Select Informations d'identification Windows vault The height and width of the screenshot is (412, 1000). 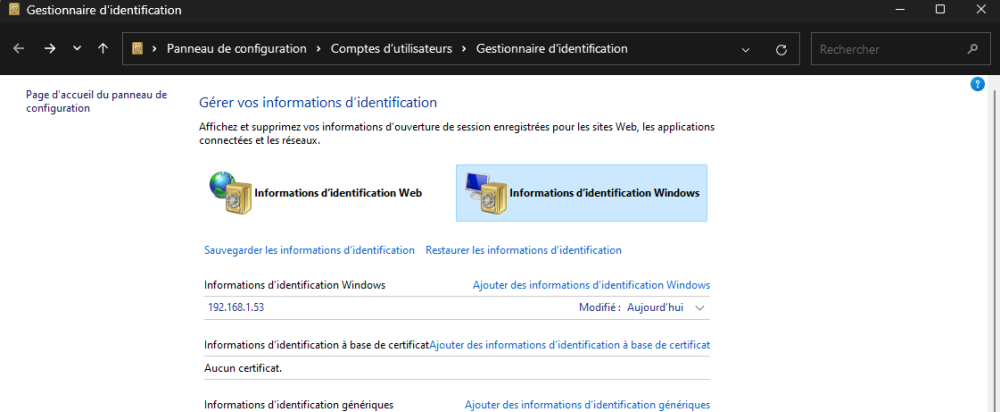point(581,193)
